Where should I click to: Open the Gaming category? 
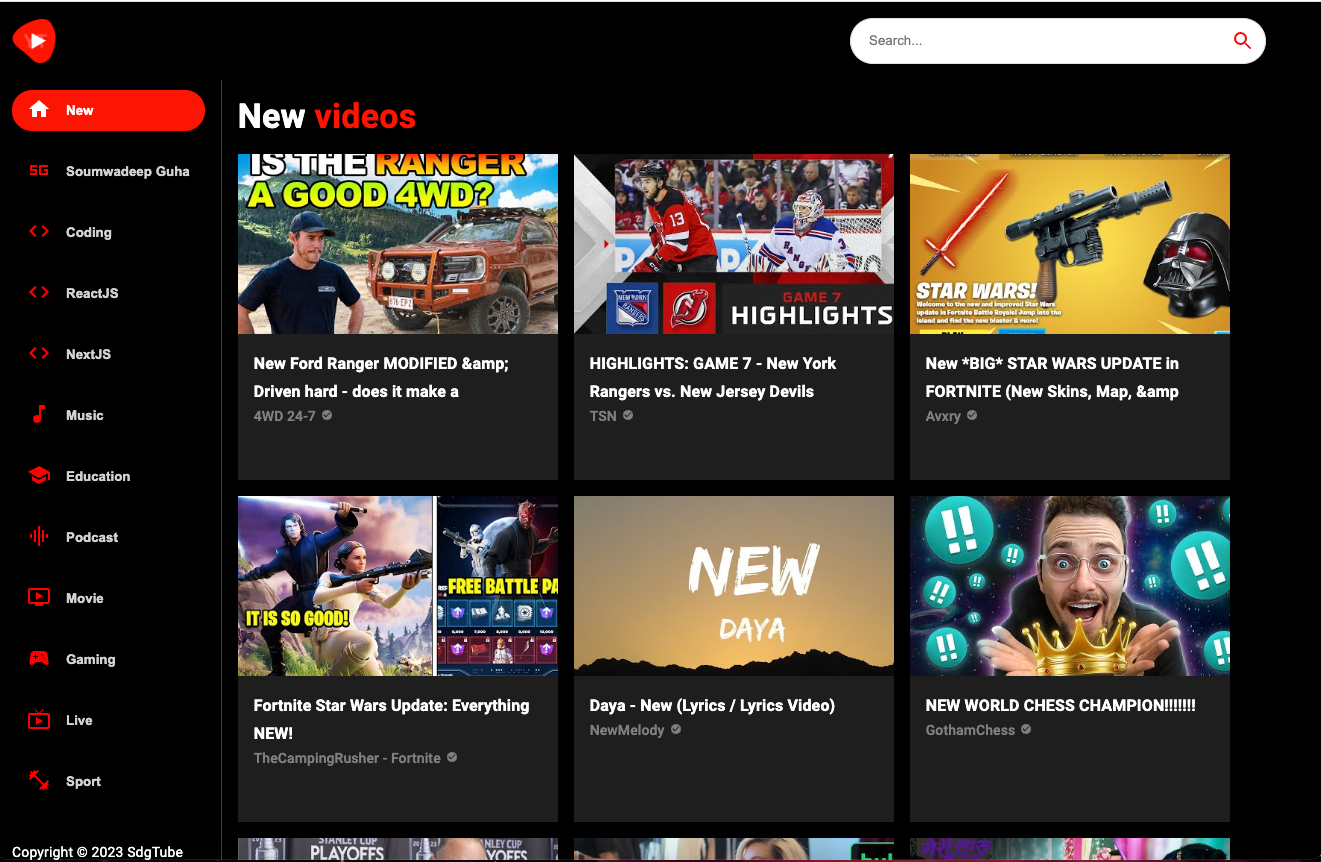coord(108,659)
